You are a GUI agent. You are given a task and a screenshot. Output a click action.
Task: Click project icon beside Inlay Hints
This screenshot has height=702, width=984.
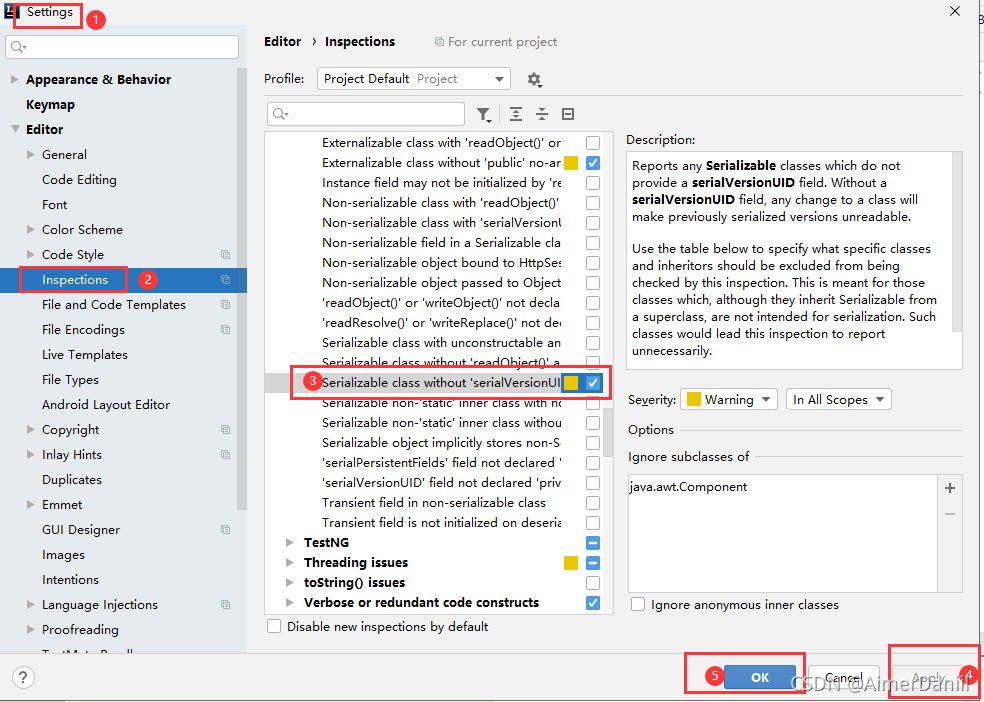[x=225, y=455]
